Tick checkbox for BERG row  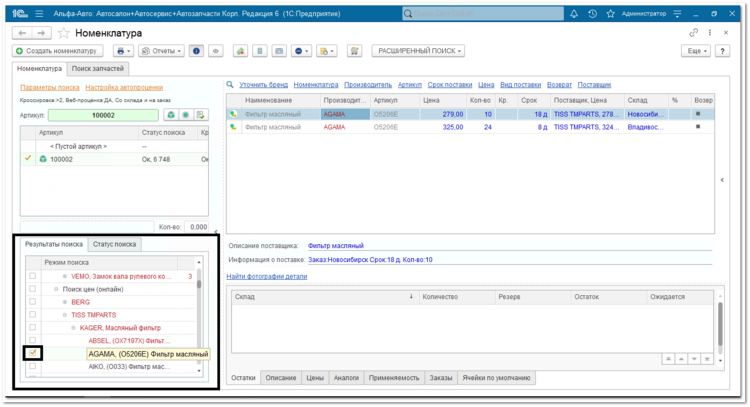tap(33, 302)
